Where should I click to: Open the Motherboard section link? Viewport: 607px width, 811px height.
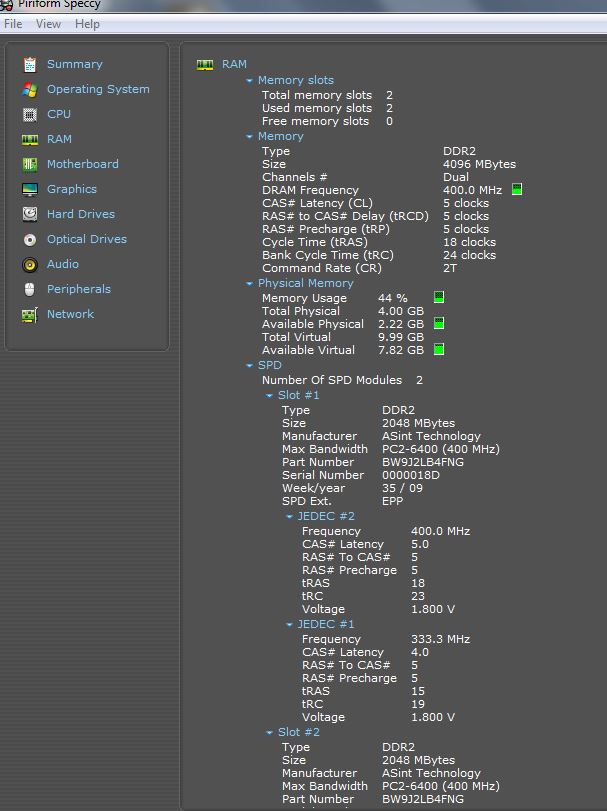pos(83,164)
